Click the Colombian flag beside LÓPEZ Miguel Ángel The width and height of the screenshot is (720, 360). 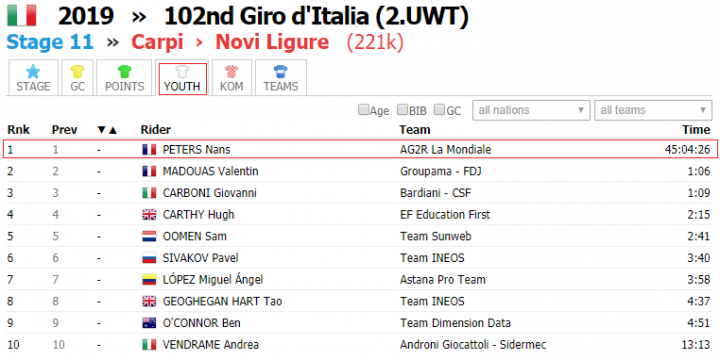[149, 280]
